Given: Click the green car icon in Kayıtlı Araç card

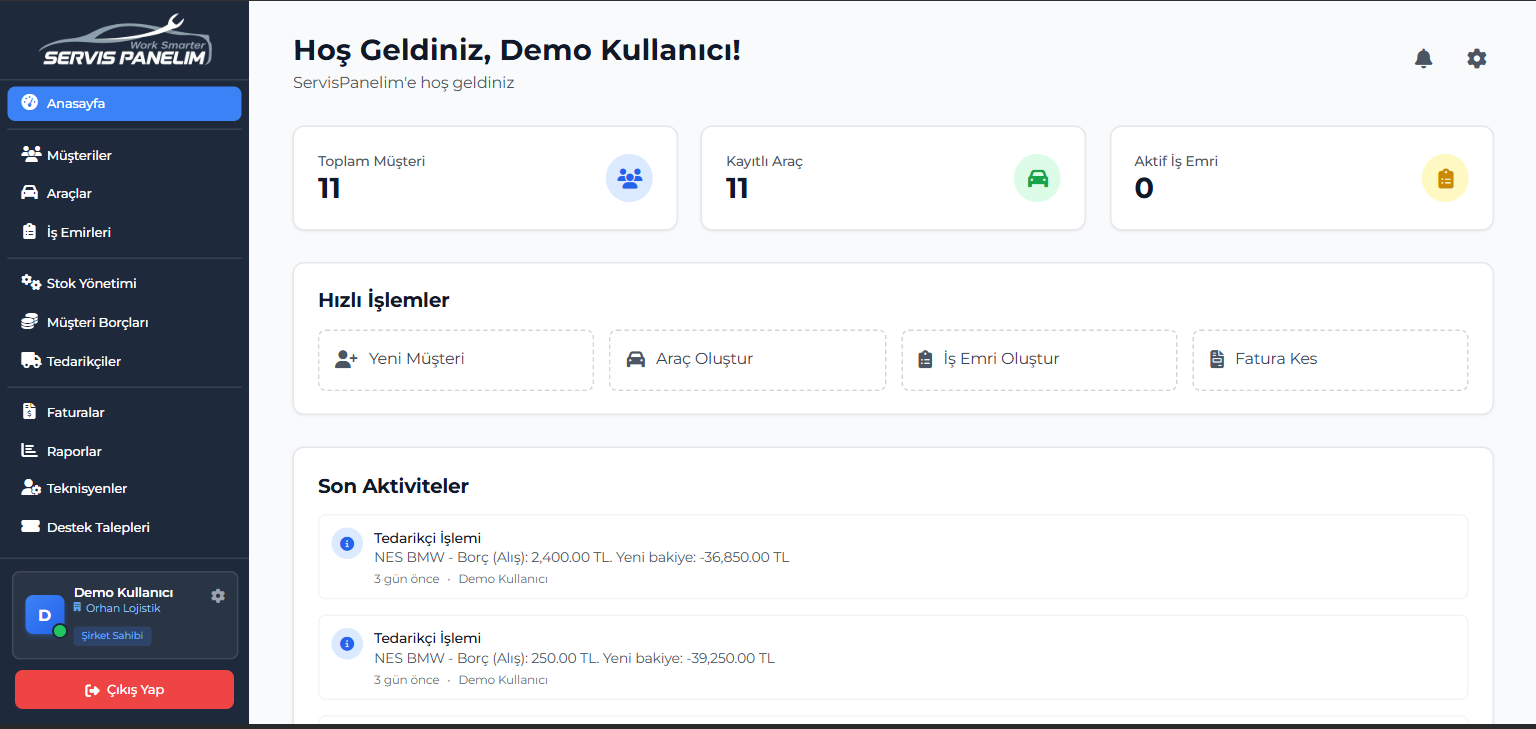Looking at the screenshot, I should (1037, 178).
